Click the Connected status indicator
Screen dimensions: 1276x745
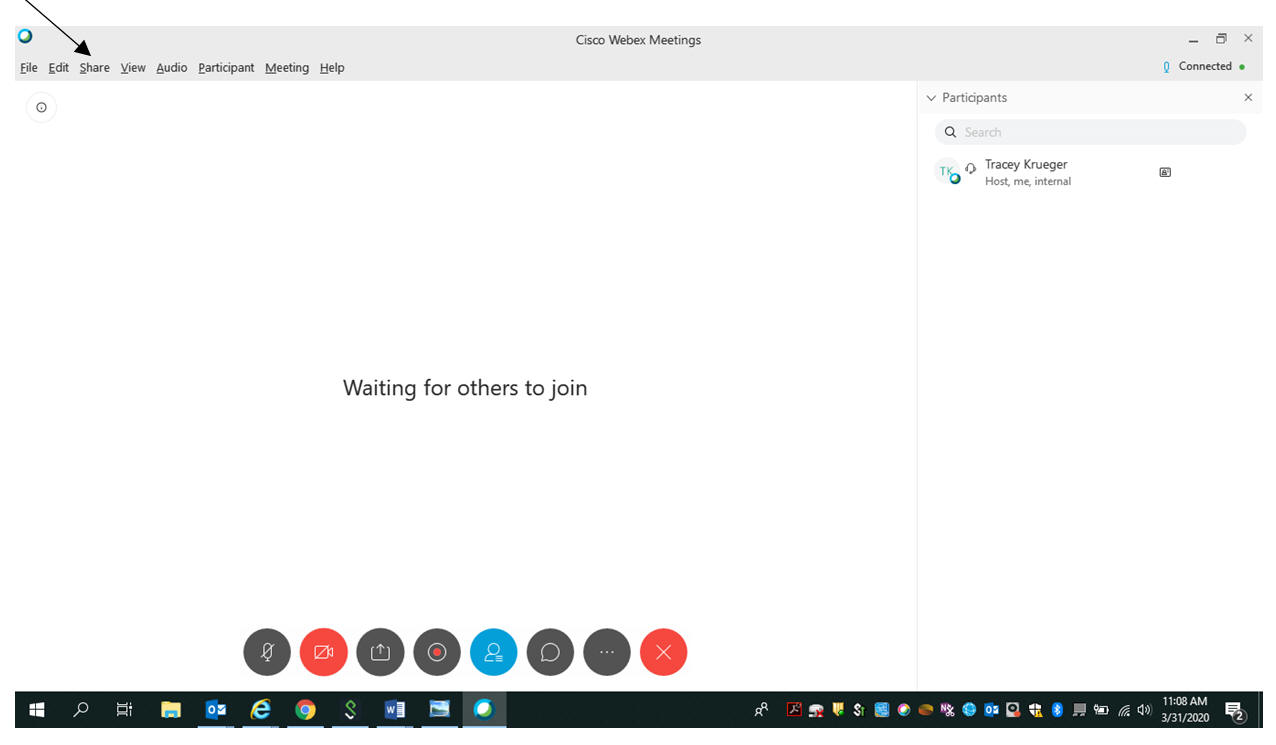pos(1204,67)
